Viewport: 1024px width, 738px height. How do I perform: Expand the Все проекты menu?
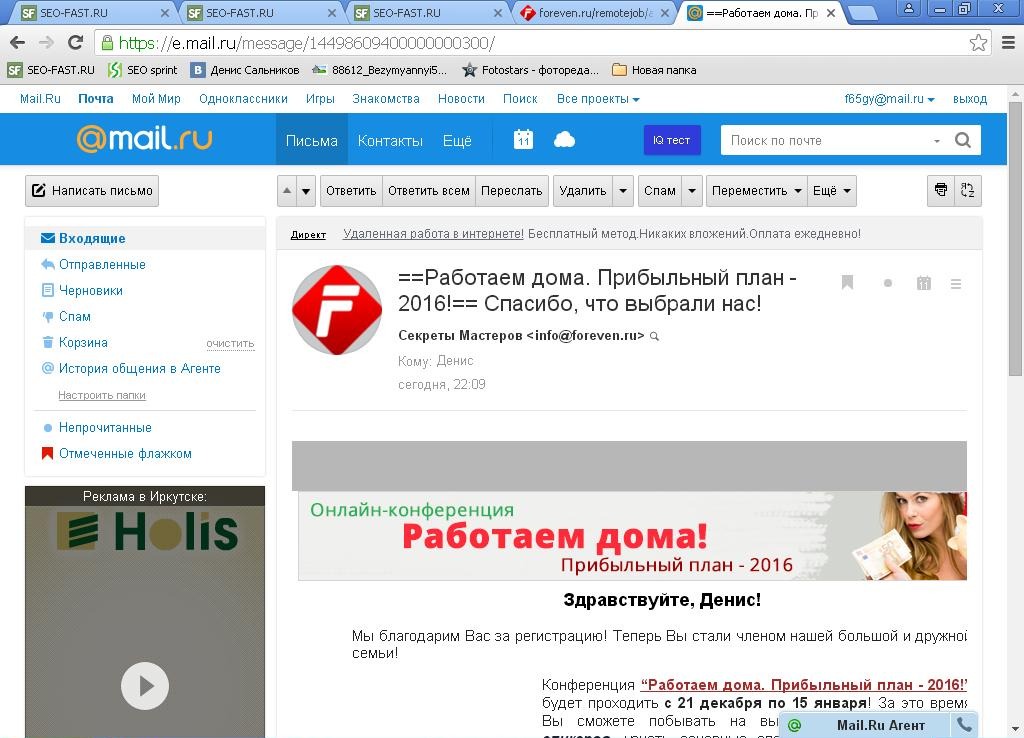click(598, 99)
